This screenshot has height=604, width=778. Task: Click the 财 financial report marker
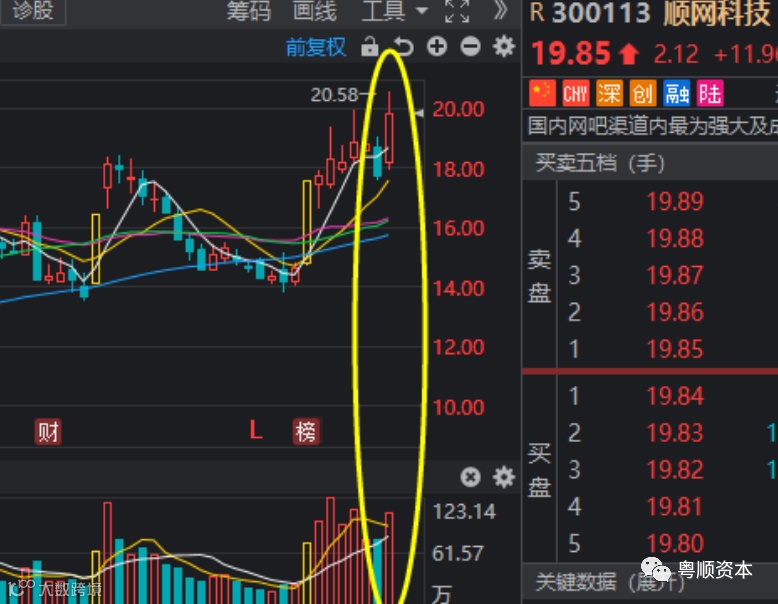click(x=48, y=431)
